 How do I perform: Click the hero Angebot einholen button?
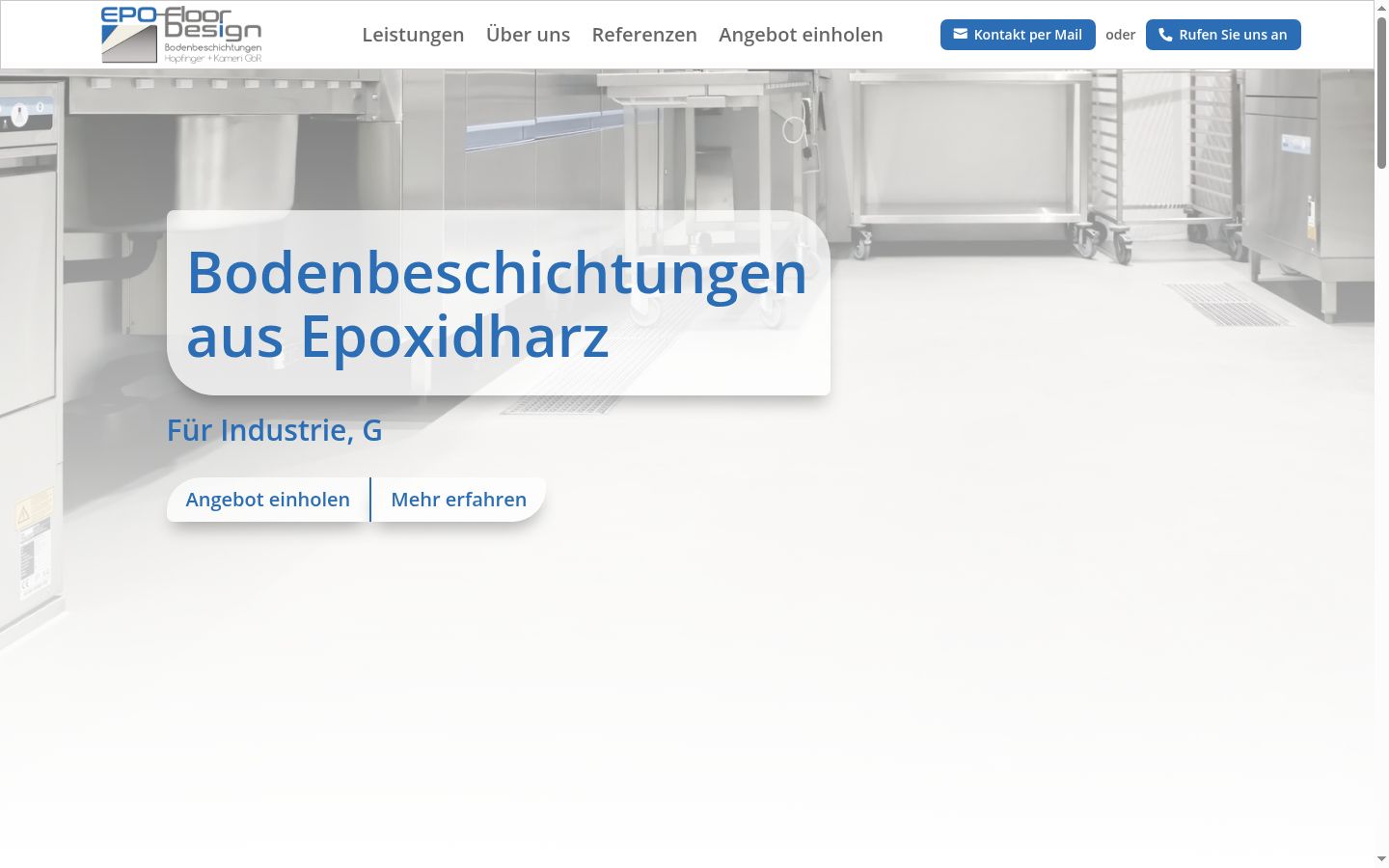[268, 500]
